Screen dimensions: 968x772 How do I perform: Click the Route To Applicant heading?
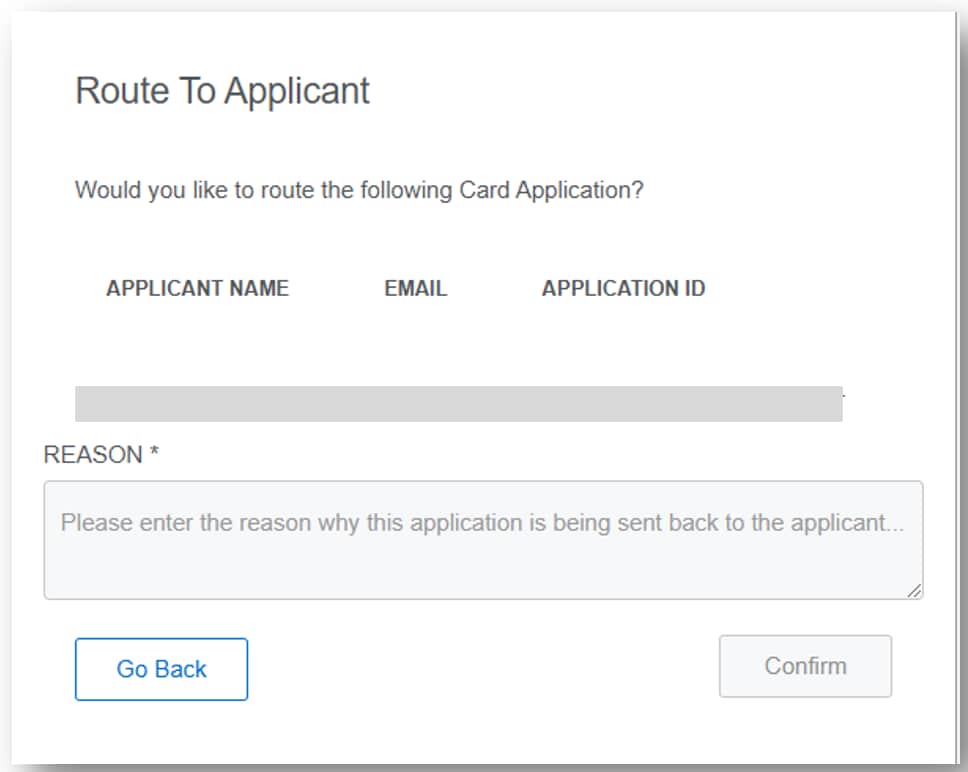(222, 91)
